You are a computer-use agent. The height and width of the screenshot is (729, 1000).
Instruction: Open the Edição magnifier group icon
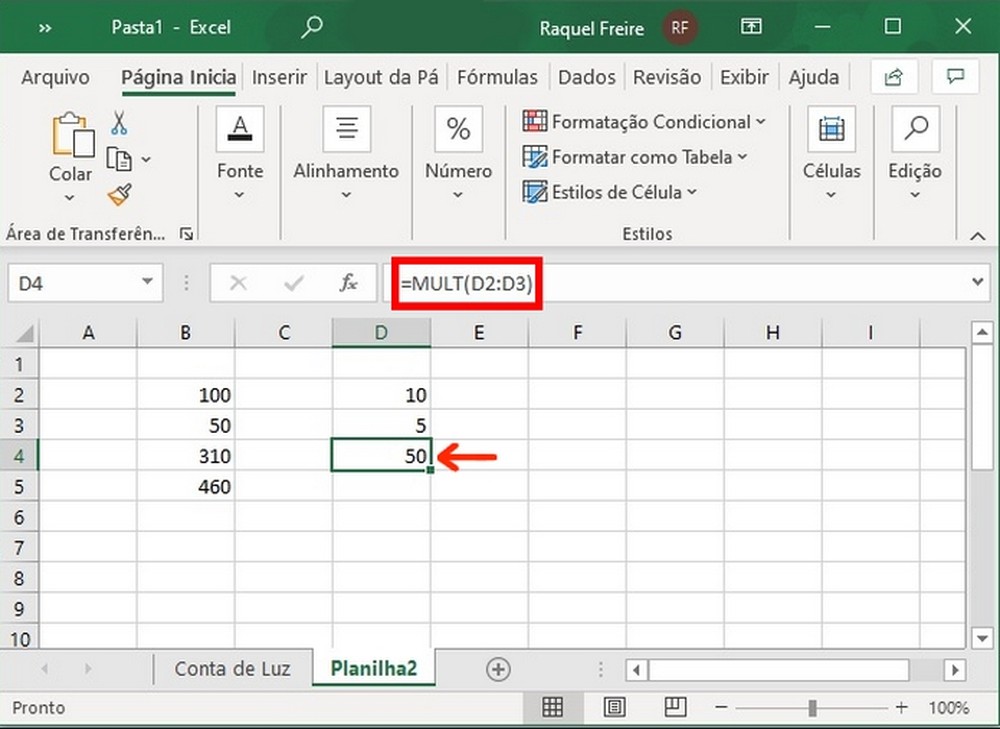click(915, 129)
